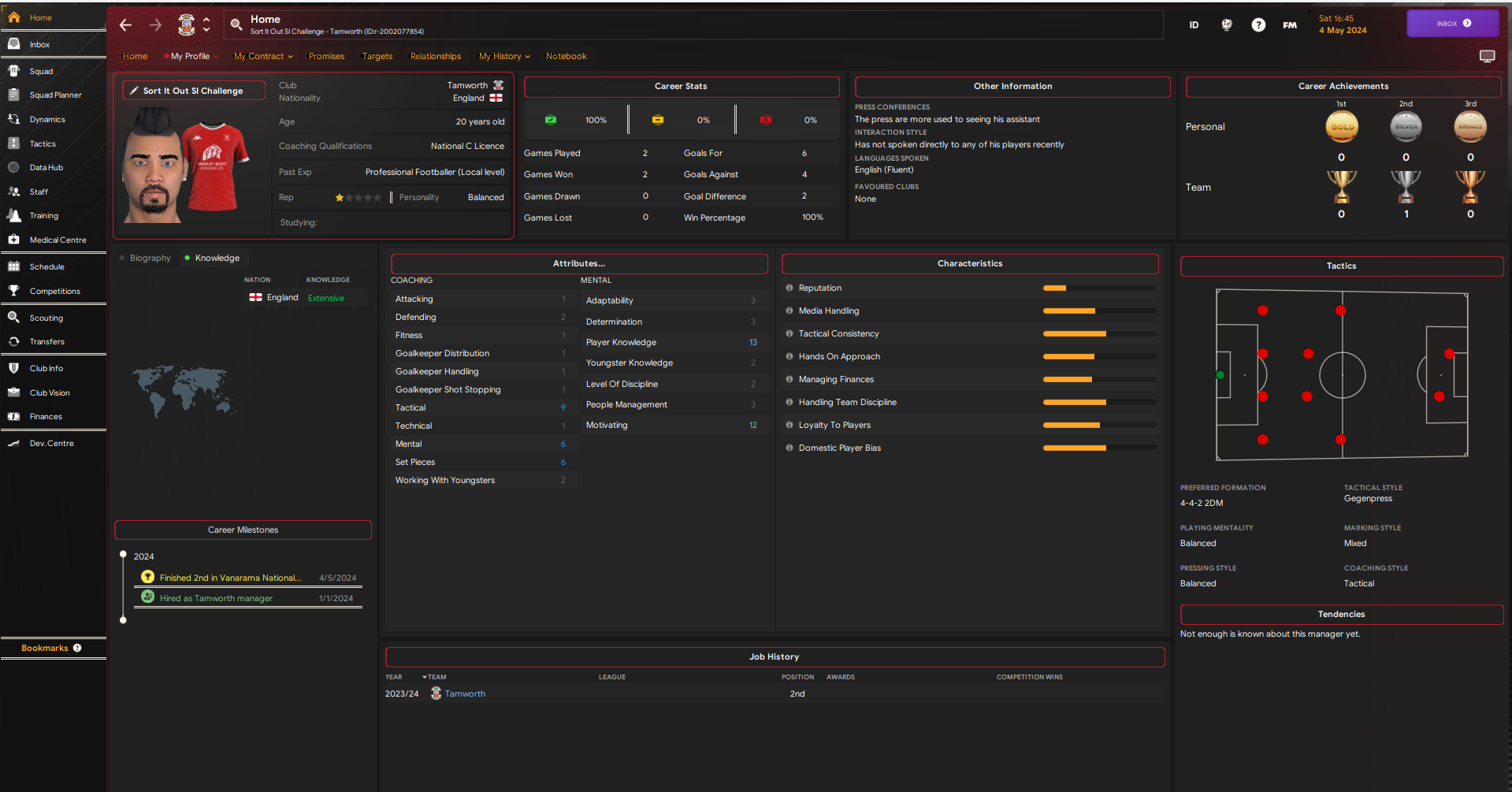Open Hired as Tamworth manager milestone
The image size is (1512, 792).
click(216, 598)
